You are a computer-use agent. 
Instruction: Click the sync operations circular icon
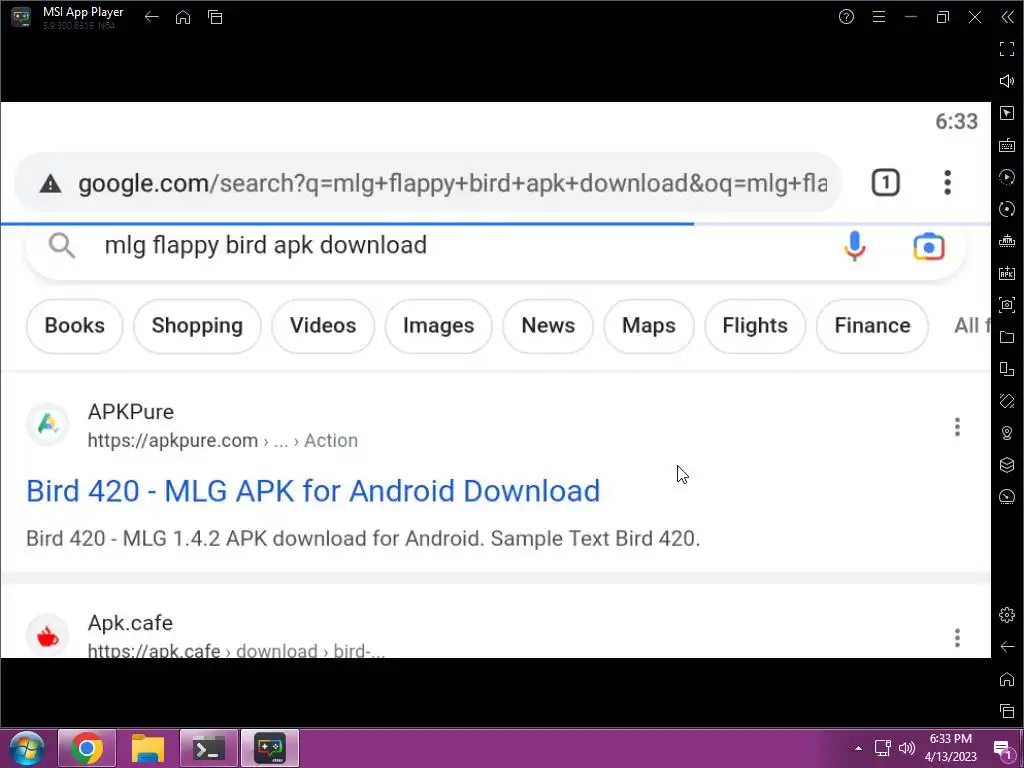click(1006, 209)
